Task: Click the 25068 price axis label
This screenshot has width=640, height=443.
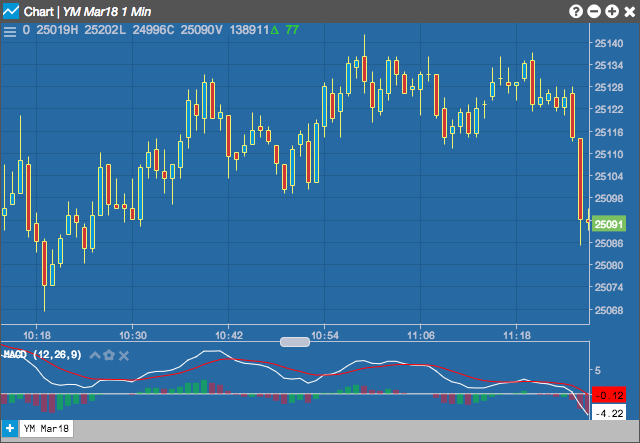Action: [x=609, y=310]
